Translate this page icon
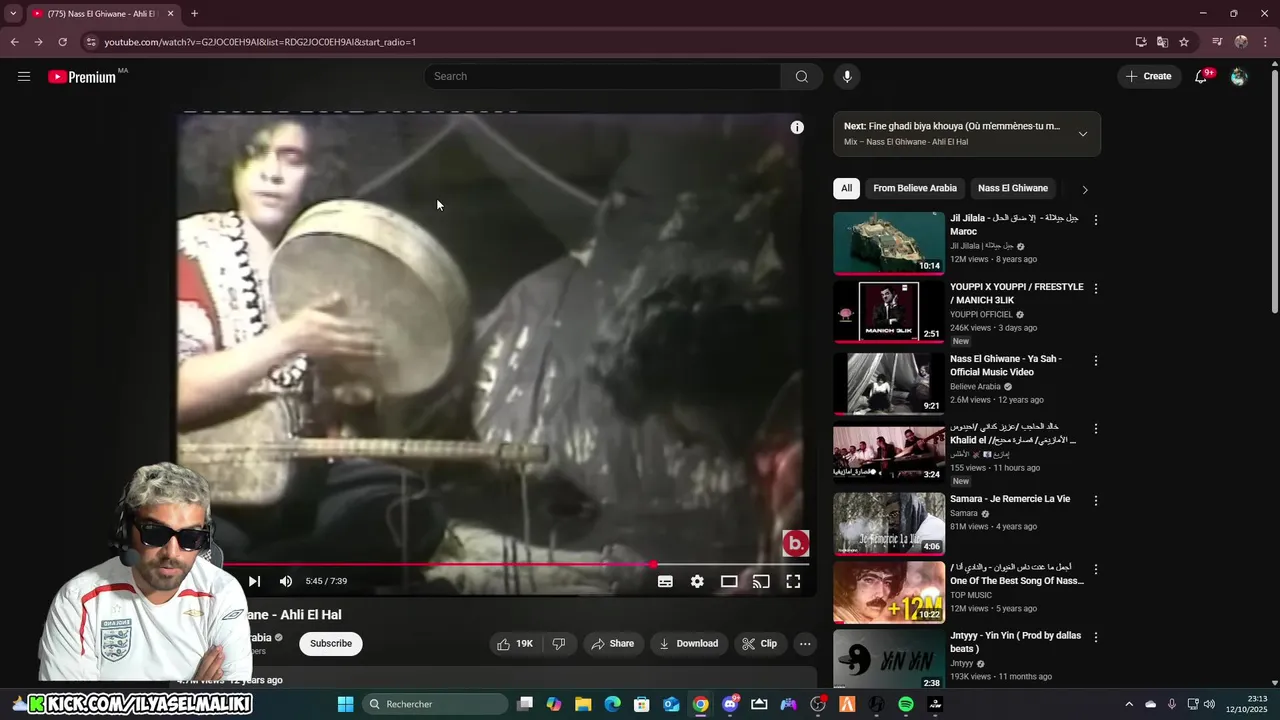The height and width of the screenshot is (720, 1280). [x=1162, y=42]
